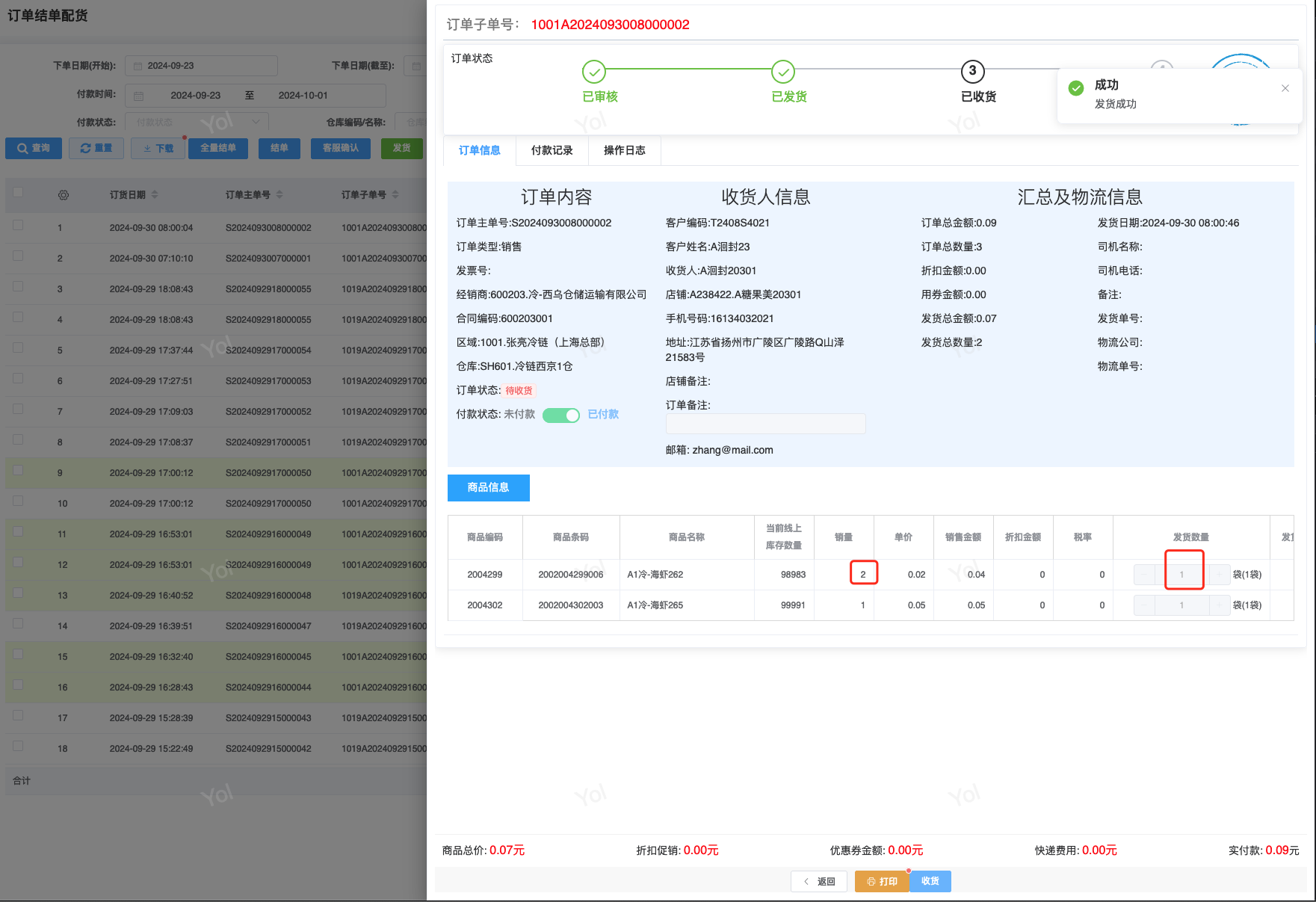Click calendar icon in 付款时间 date range
This screenshot has height=902, width=1316.
coord(138,96)
